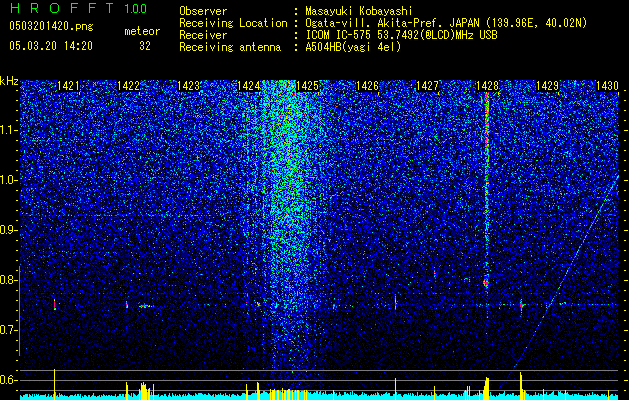The height and width of the screenshot is (400, 629).
Task: Select the antenna value A504HB(yagi 4el)
Action: click(x=353, y=47)
